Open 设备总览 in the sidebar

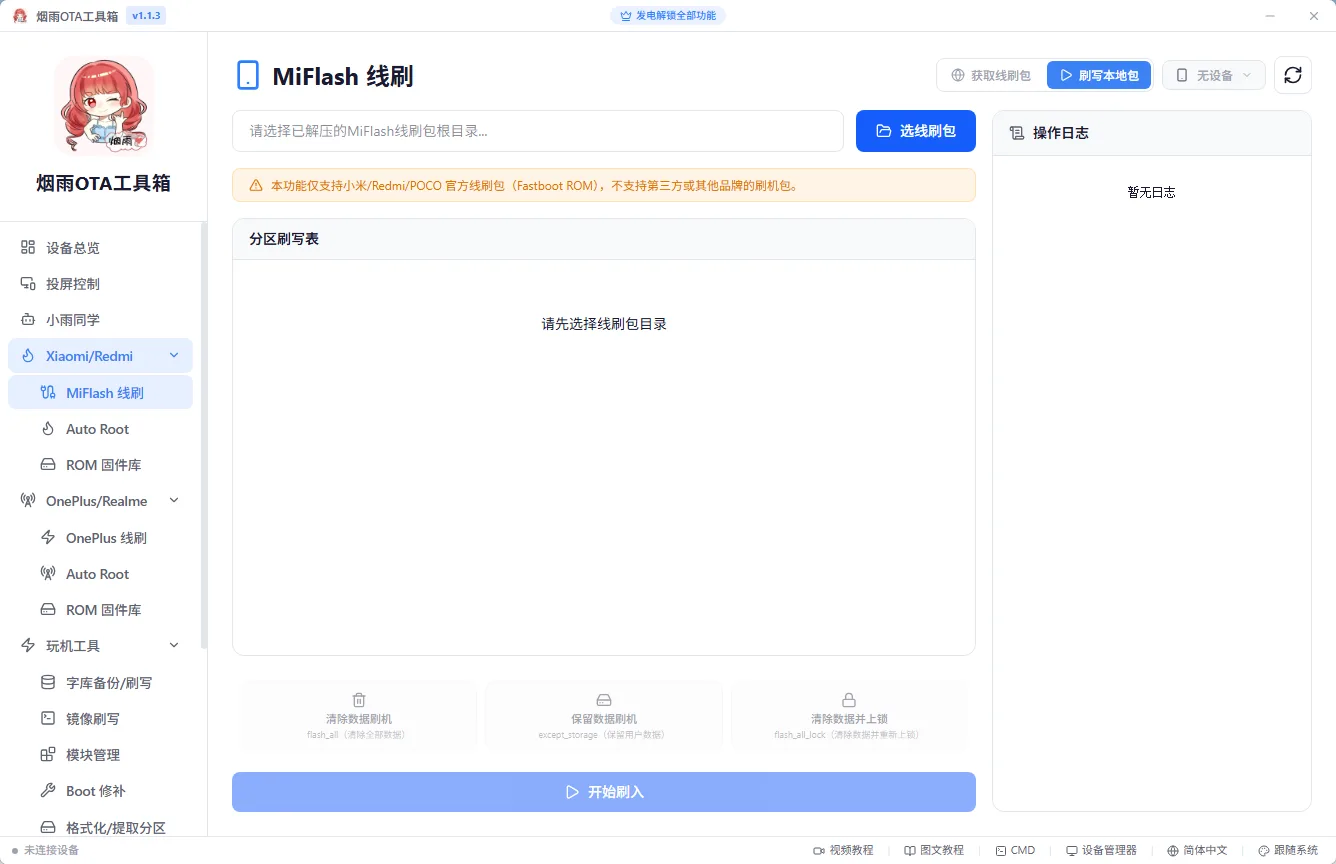pyautogui.click(x=100, y=248)
